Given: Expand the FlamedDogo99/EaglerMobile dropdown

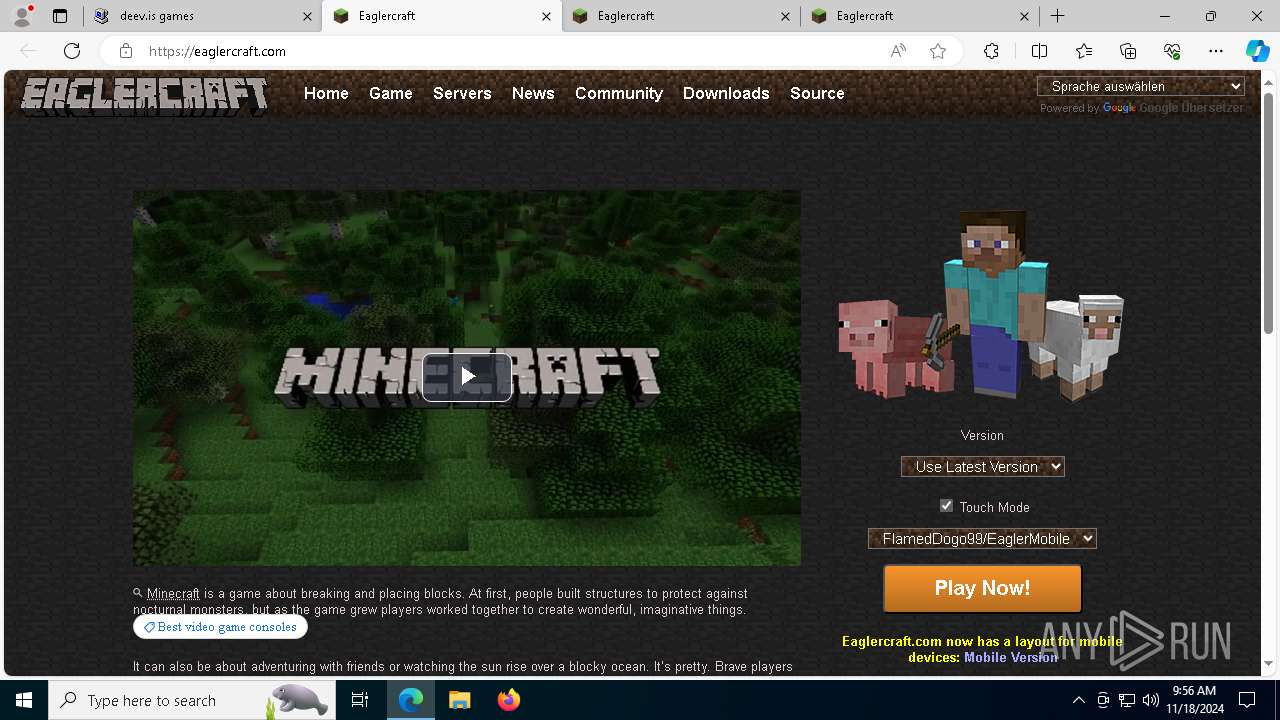Looking at the screenshot, I should coord(983,539).
